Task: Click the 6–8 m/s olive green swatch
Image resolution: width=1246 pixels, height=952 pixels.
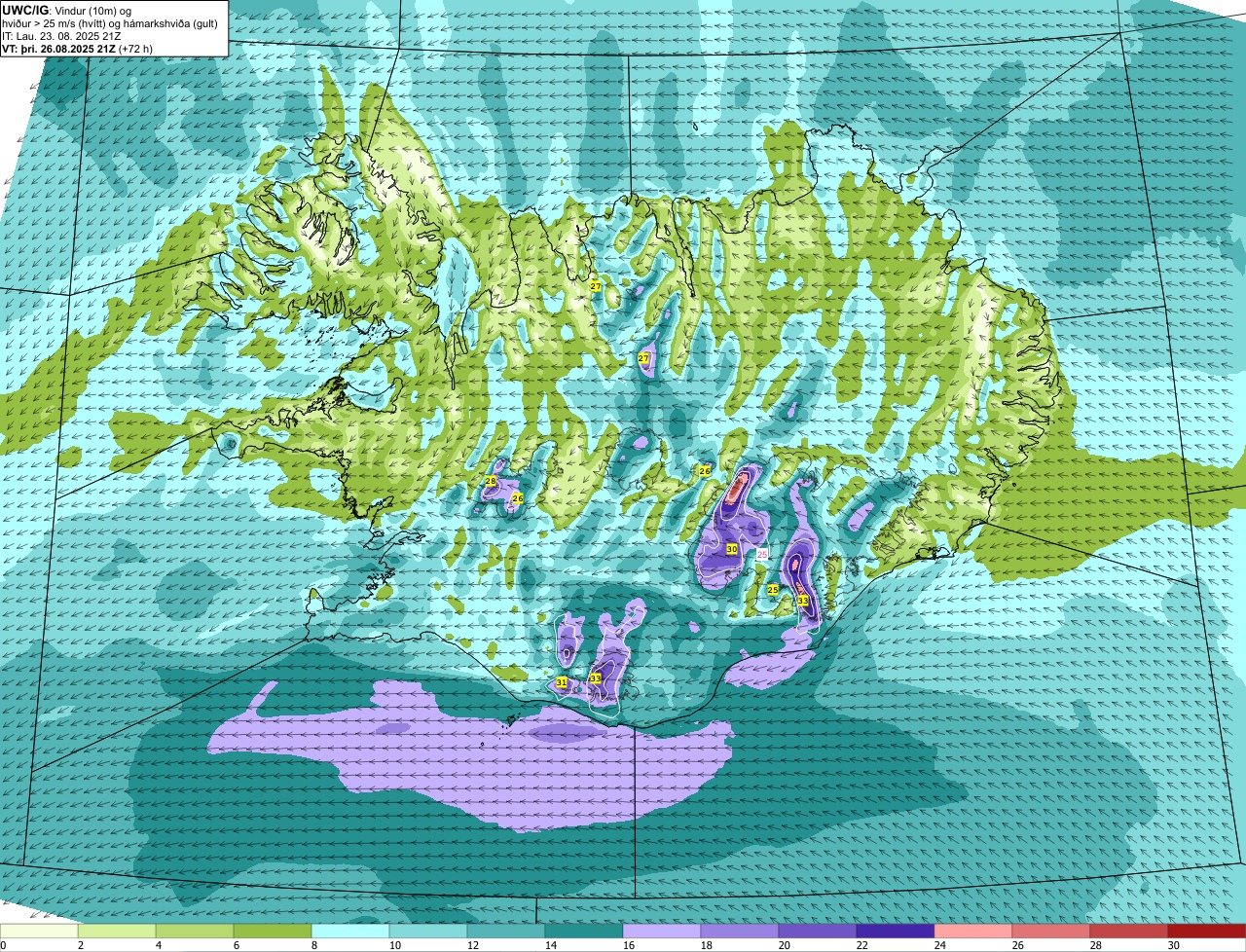Action: (x=273, y=931)
